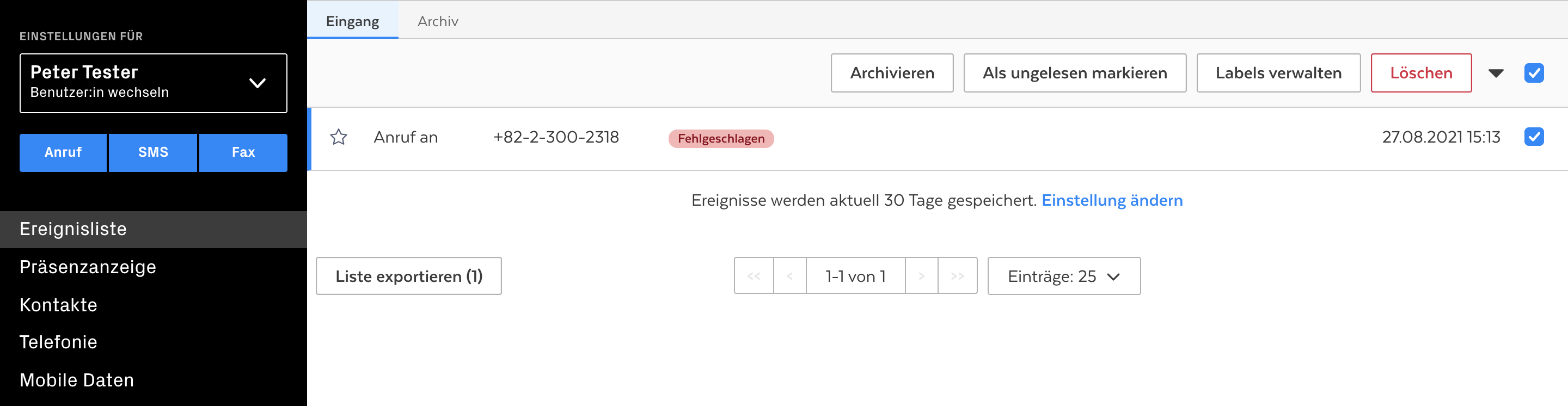Open Labels verwalten
The image size is (1568, 406).
point(1278,73)
